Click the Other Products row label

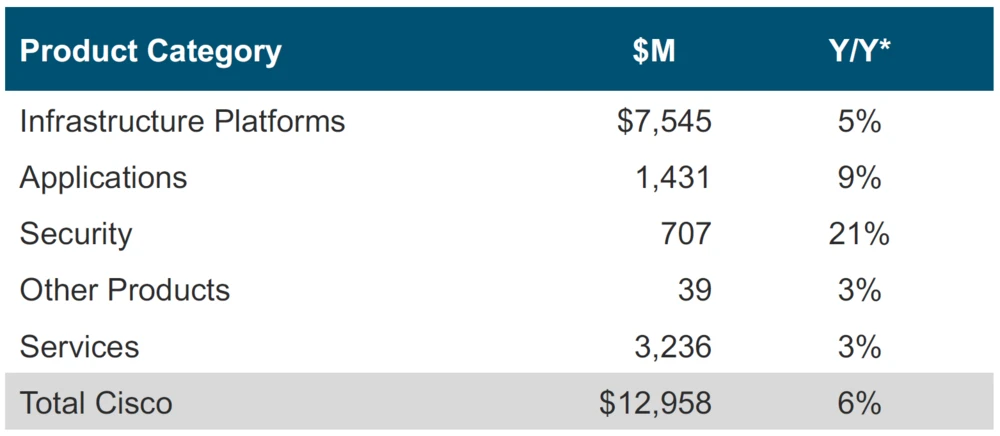click(125, 290)
